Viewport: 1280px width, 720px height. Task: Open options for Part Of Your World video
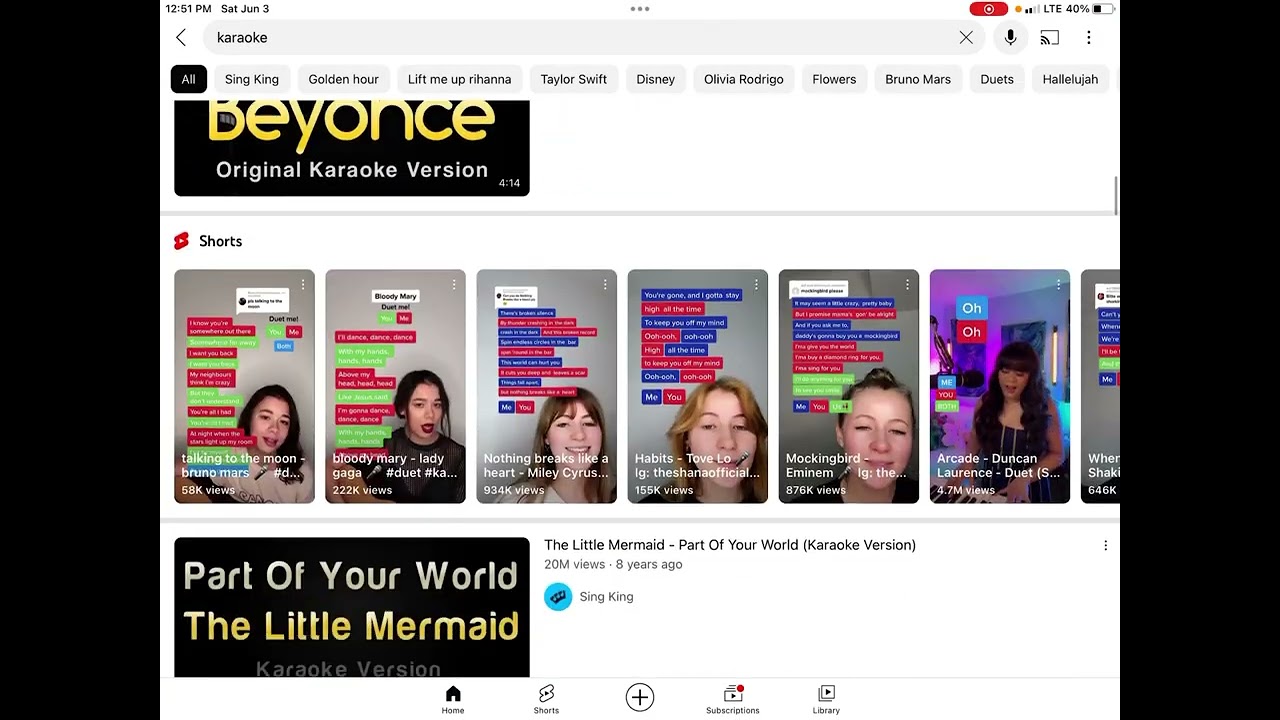click(x=1105, y=546)
